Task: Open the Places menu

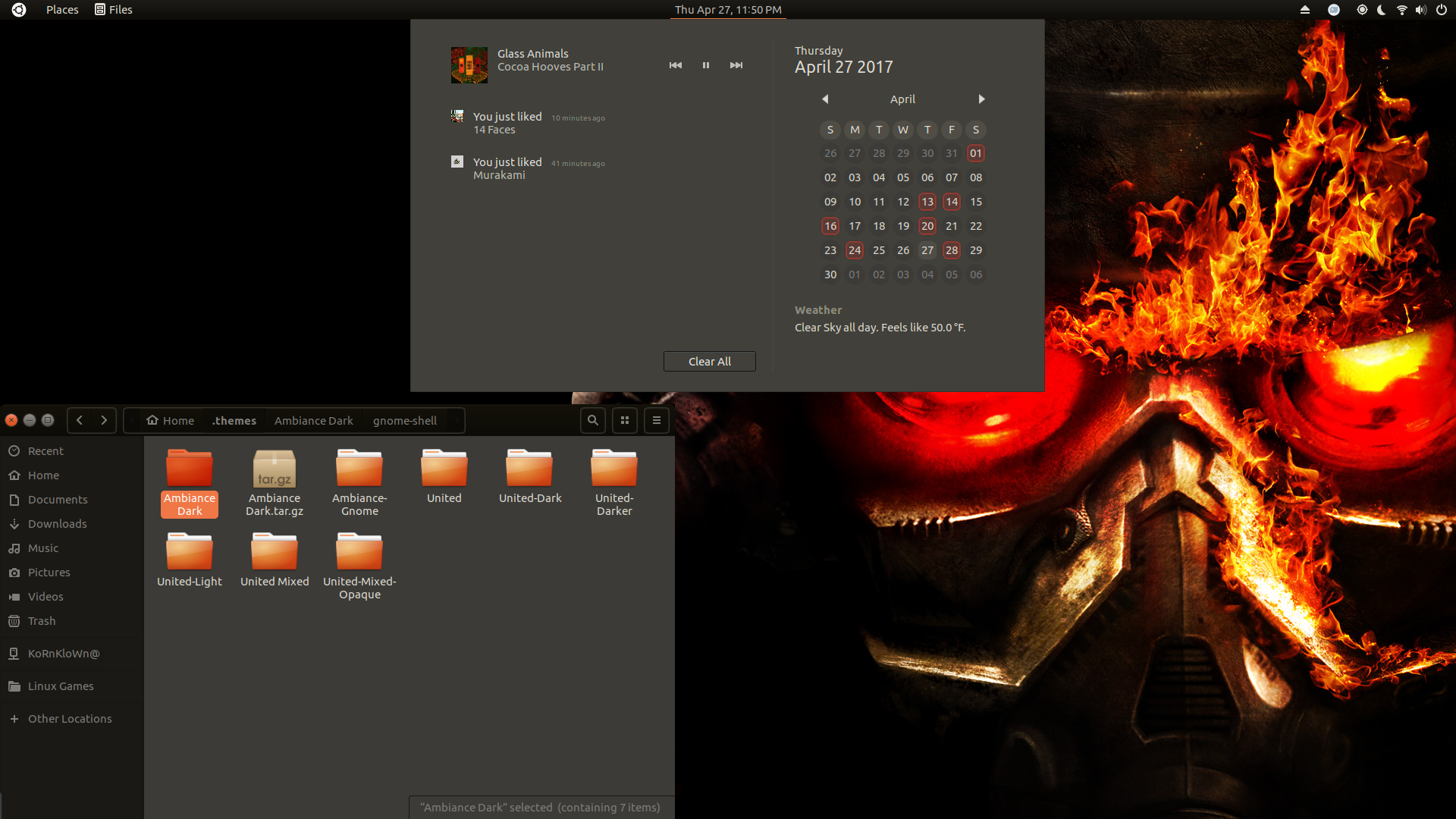Action: 62,10
